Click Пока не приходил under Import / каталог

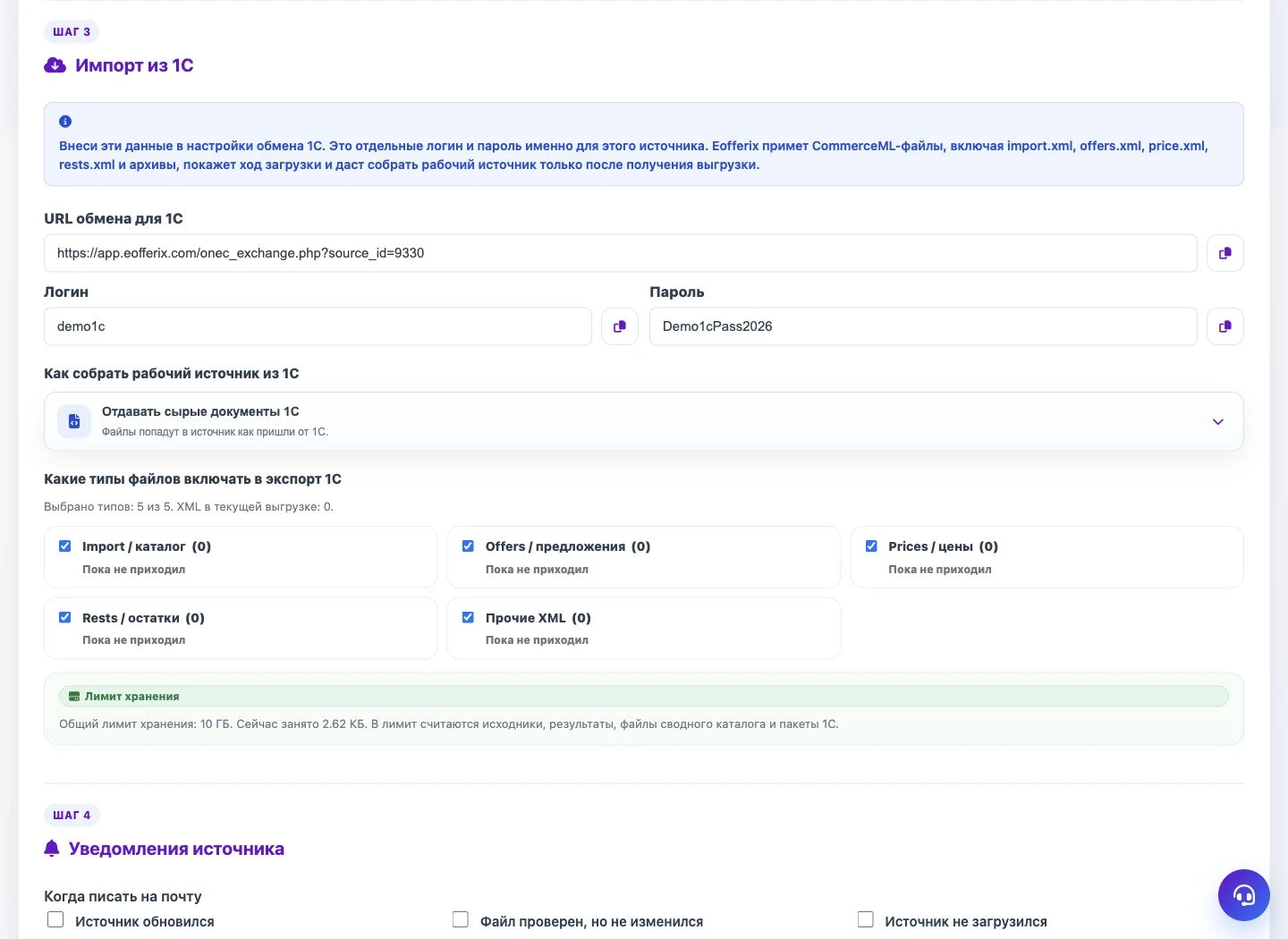[134, 570]
